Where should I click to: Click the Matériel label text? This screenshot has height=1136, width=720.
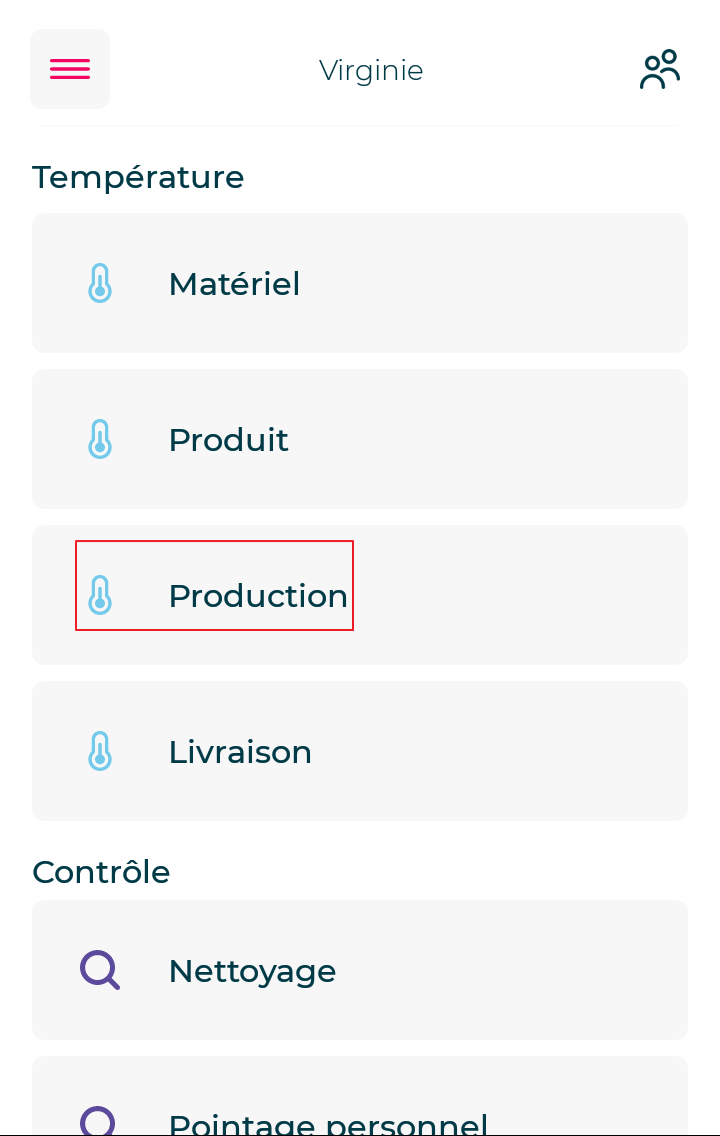coord(234,284)
